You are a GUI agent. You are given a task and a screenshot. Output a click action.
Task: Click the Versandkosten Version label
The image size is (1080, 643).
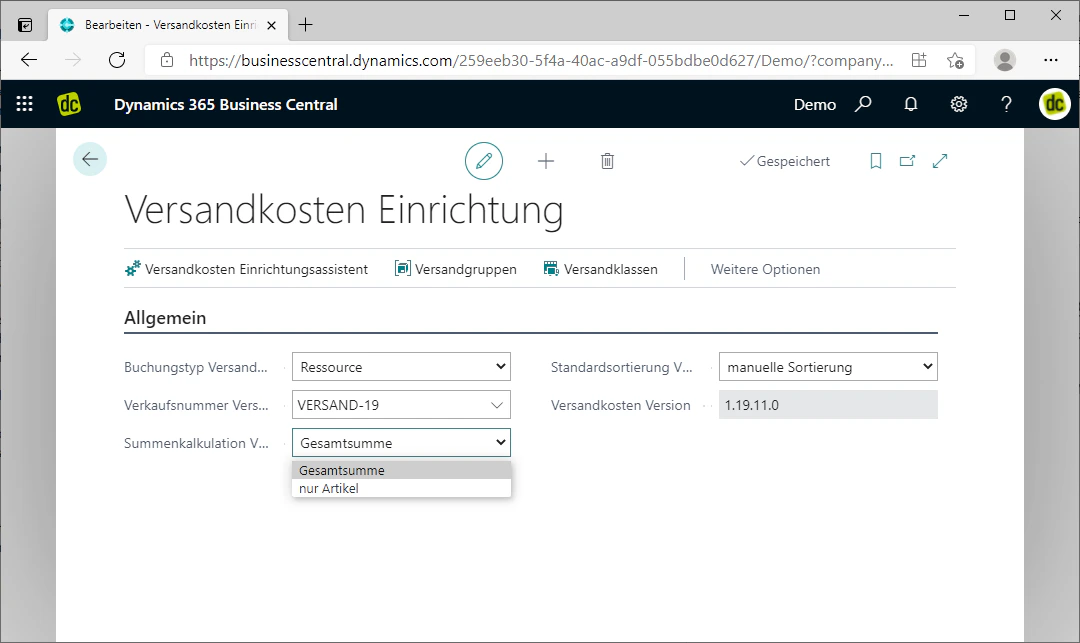coord(621,405)
